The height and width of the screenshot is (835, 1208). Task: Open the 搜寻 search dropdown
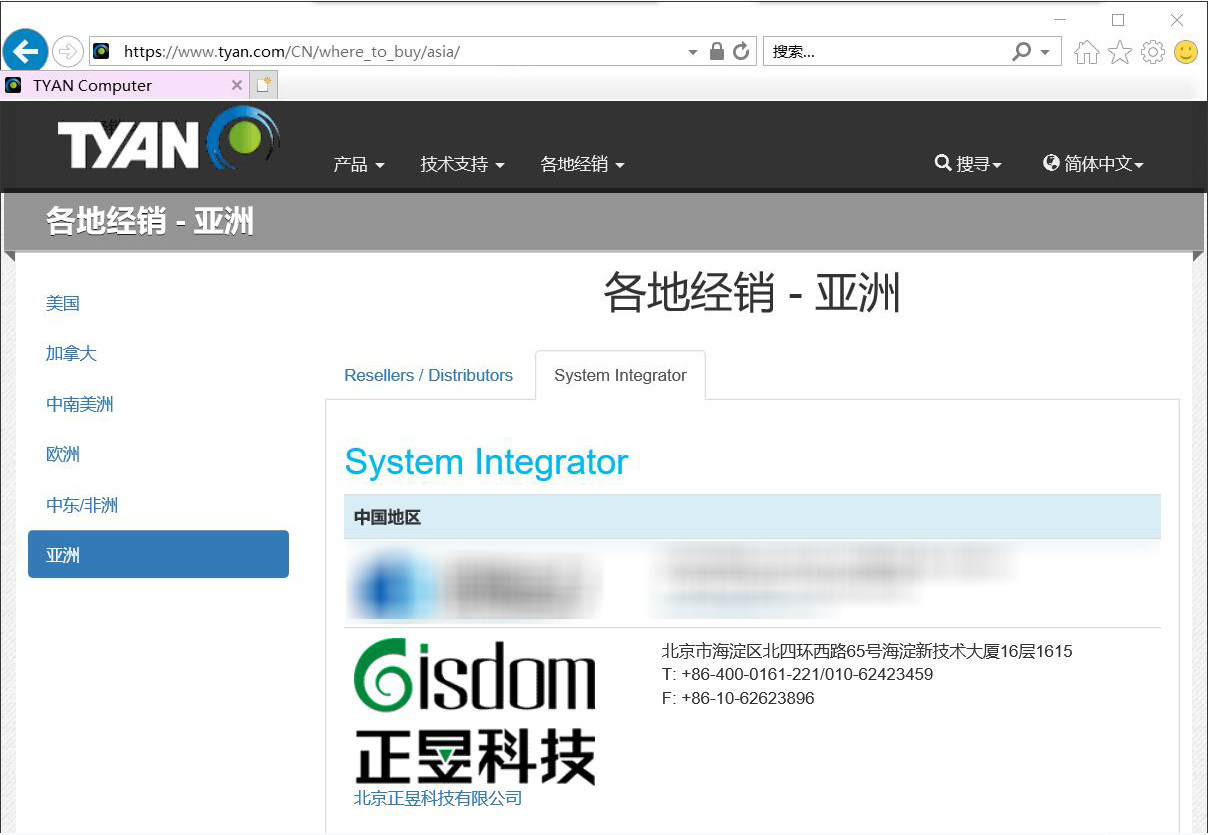pyautogui.click(x=968, y=163)
